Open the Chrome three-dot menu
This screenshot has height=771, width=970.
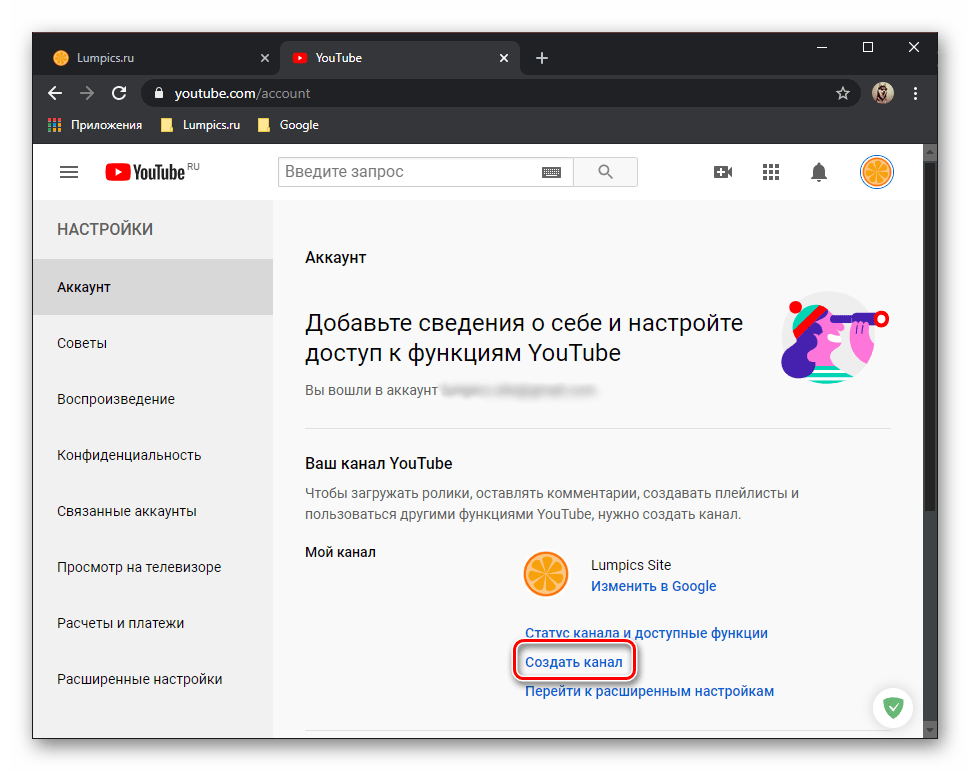pos(916,93)
